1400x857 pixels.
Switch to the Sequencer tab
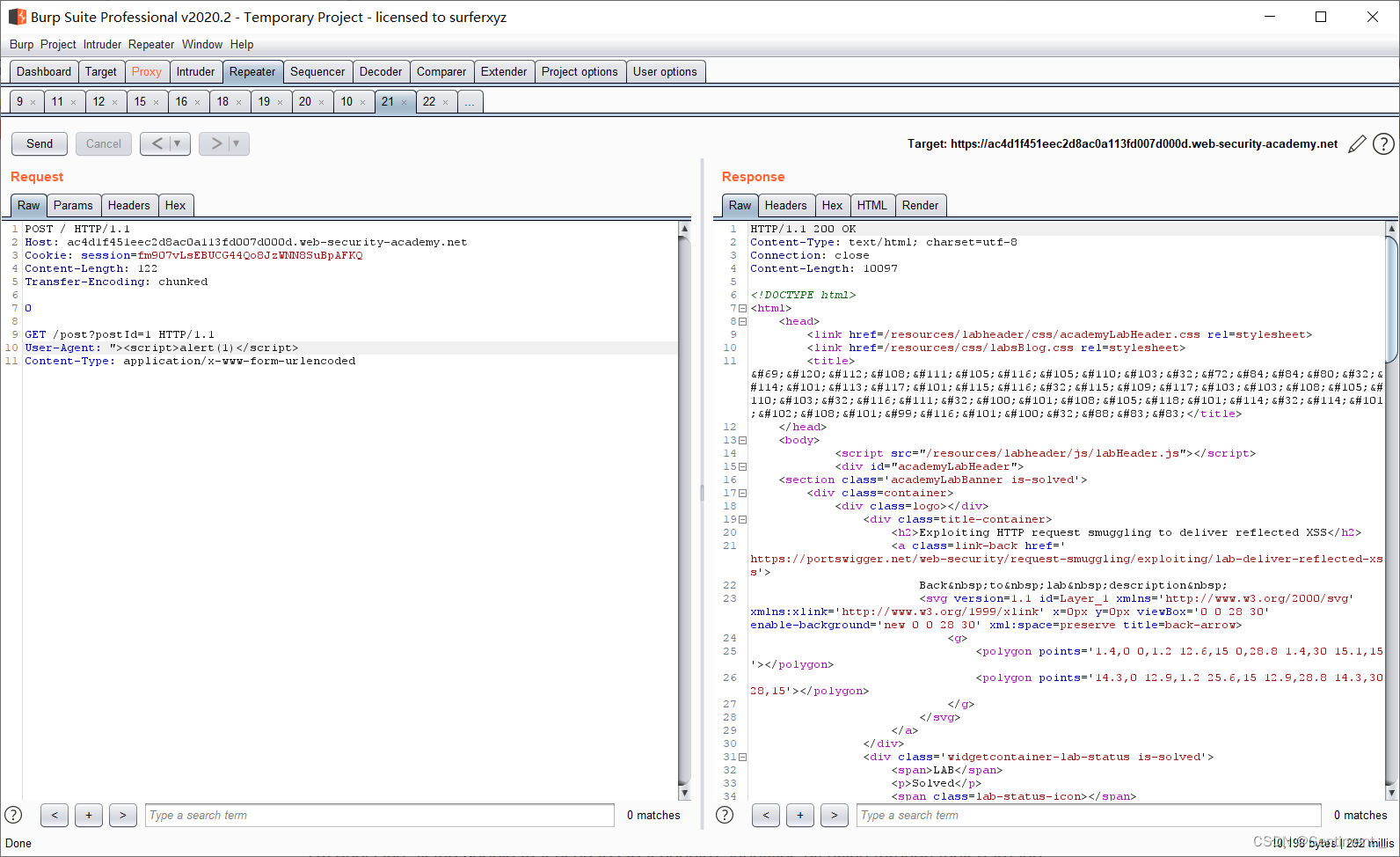[x=317, y=72]
